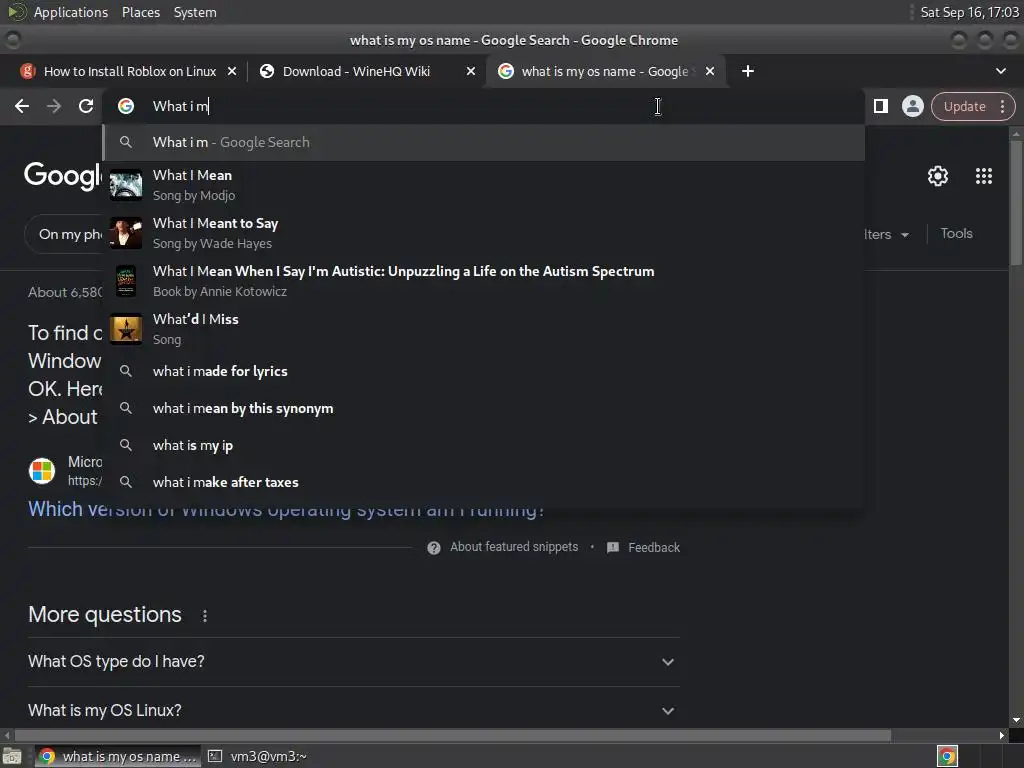Click the scroll right arrow at bottom
This screenshot has height=768, width=1024.
(1002, 735)
